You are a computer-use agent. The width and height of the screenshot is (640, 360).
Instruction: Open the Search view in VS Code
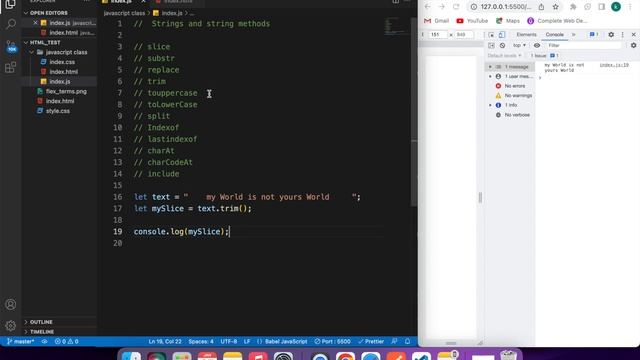pyautogui.click(x=11, y=24)
